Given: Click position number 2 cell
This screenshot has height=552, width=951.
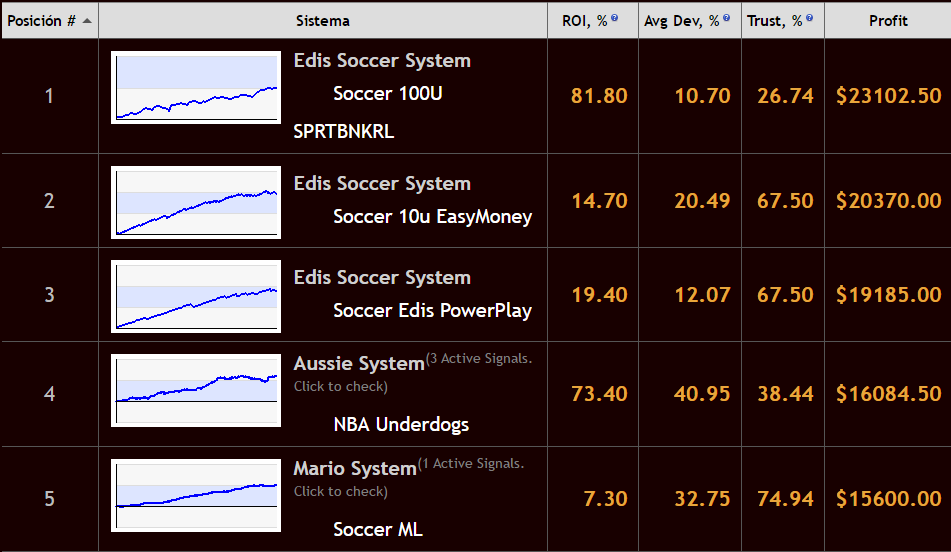Looking at the screenshot, I should [50, 201].
